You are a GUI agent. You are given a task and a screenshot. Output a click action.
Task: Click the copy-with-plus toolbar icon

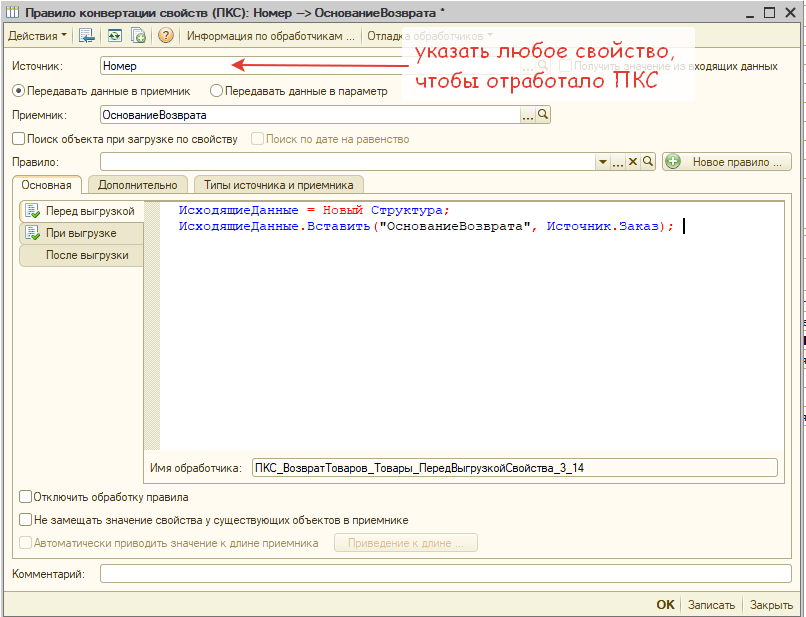pos(138,36)
